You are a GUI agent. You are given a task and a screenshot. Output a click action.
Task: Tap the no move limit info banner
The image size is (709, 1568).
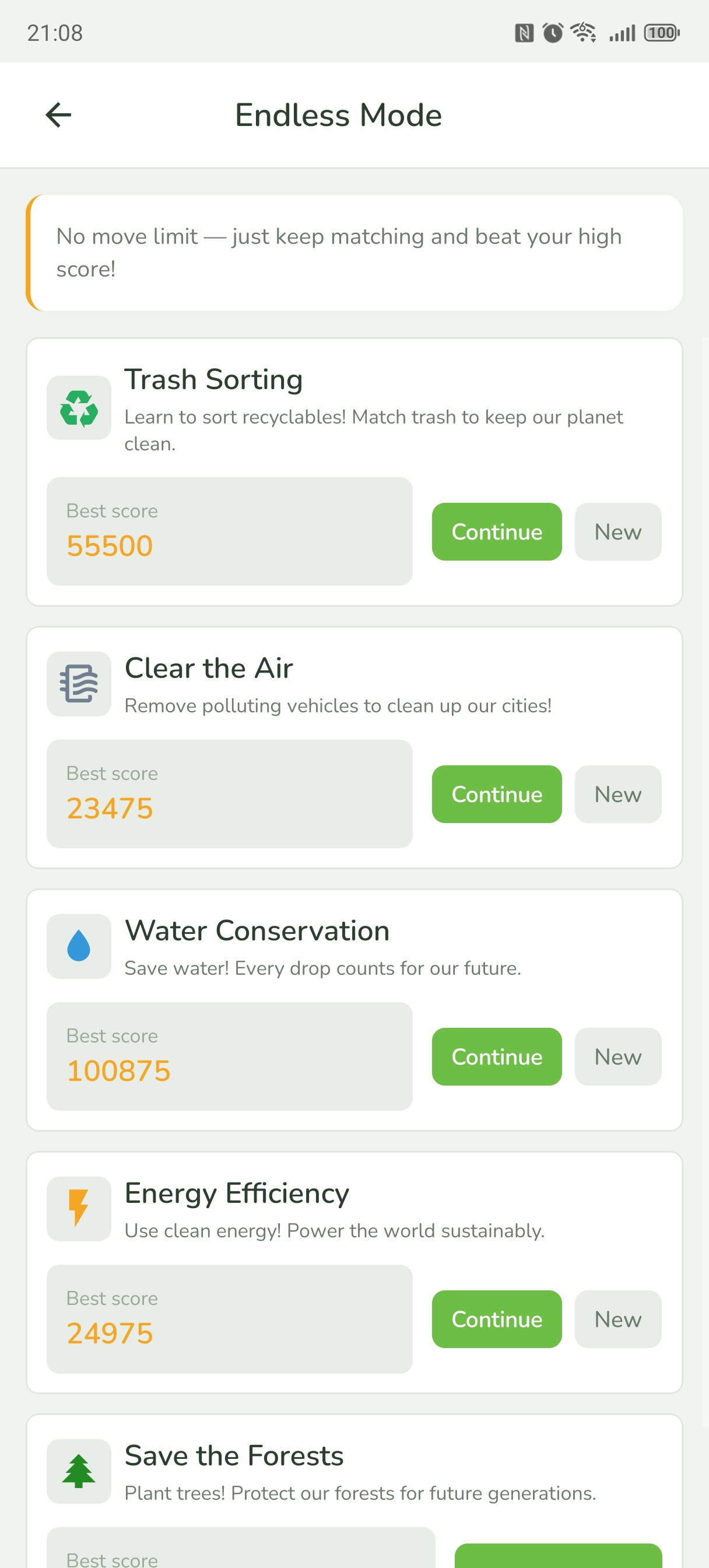click(x=354, y=253)
